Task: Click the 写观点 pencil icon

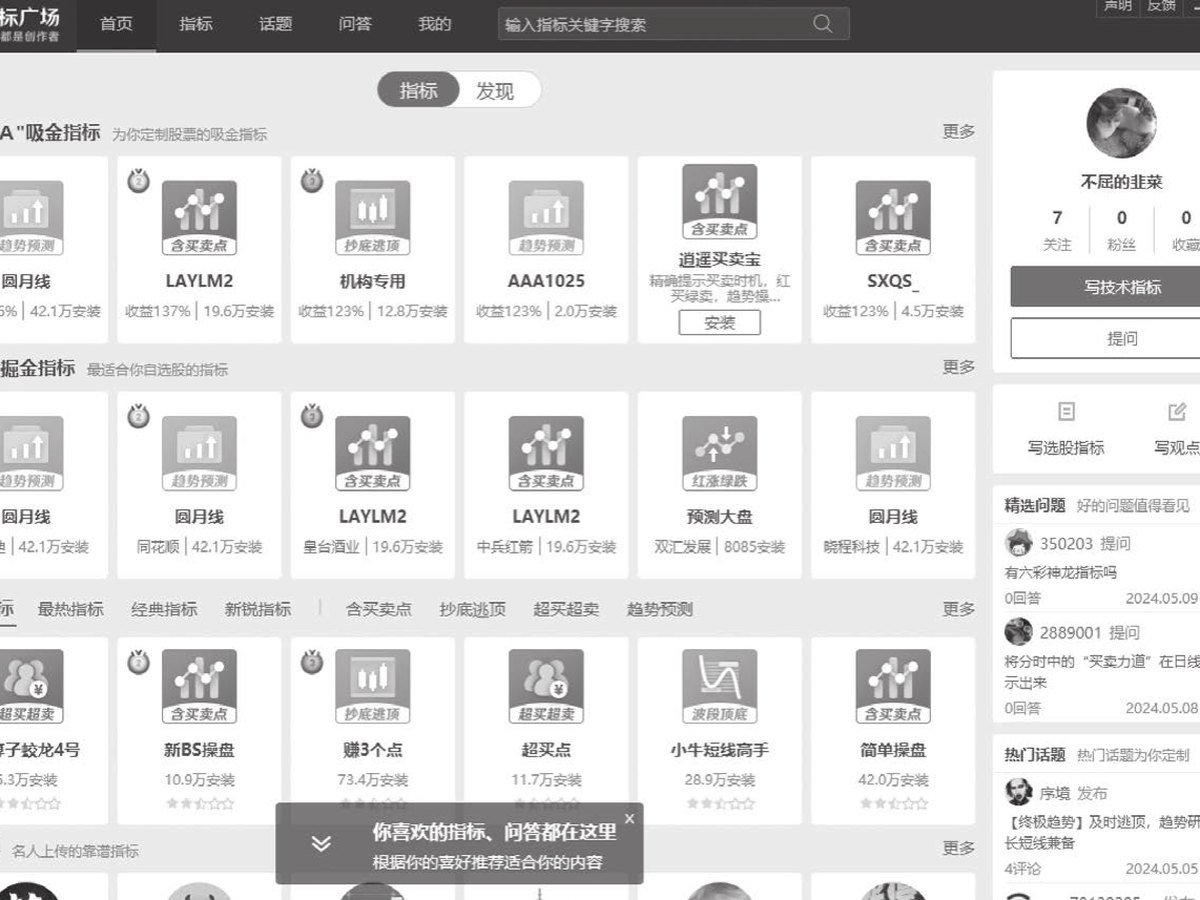Action: (x=1177, y=411)
